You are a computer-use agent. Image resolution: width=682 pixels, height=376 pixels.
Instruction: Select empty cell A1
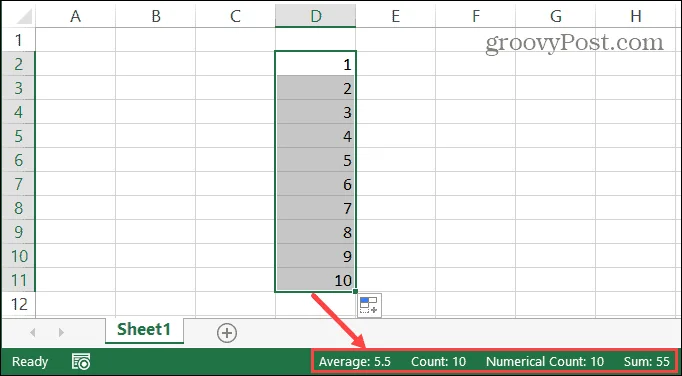76,40
